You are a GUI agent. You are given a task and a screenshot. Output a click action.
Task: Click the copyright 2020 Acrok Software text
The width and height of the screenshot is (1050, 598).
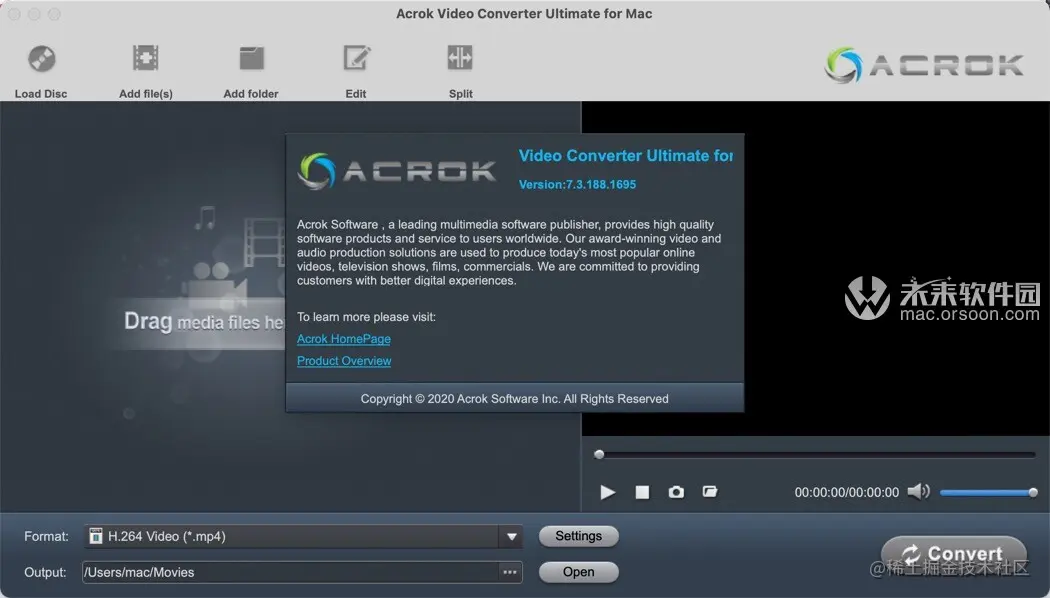click(x=514, y=398)
